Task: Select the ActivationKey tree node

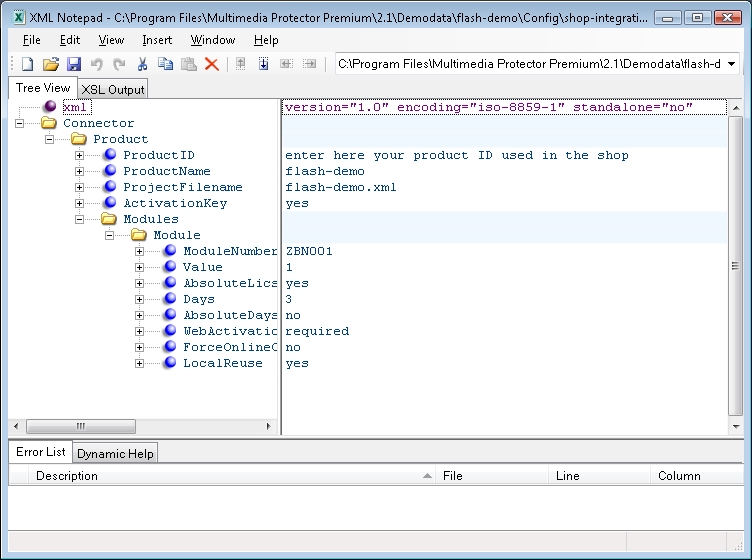Action: pyautogui.click(x=174, y=203)
